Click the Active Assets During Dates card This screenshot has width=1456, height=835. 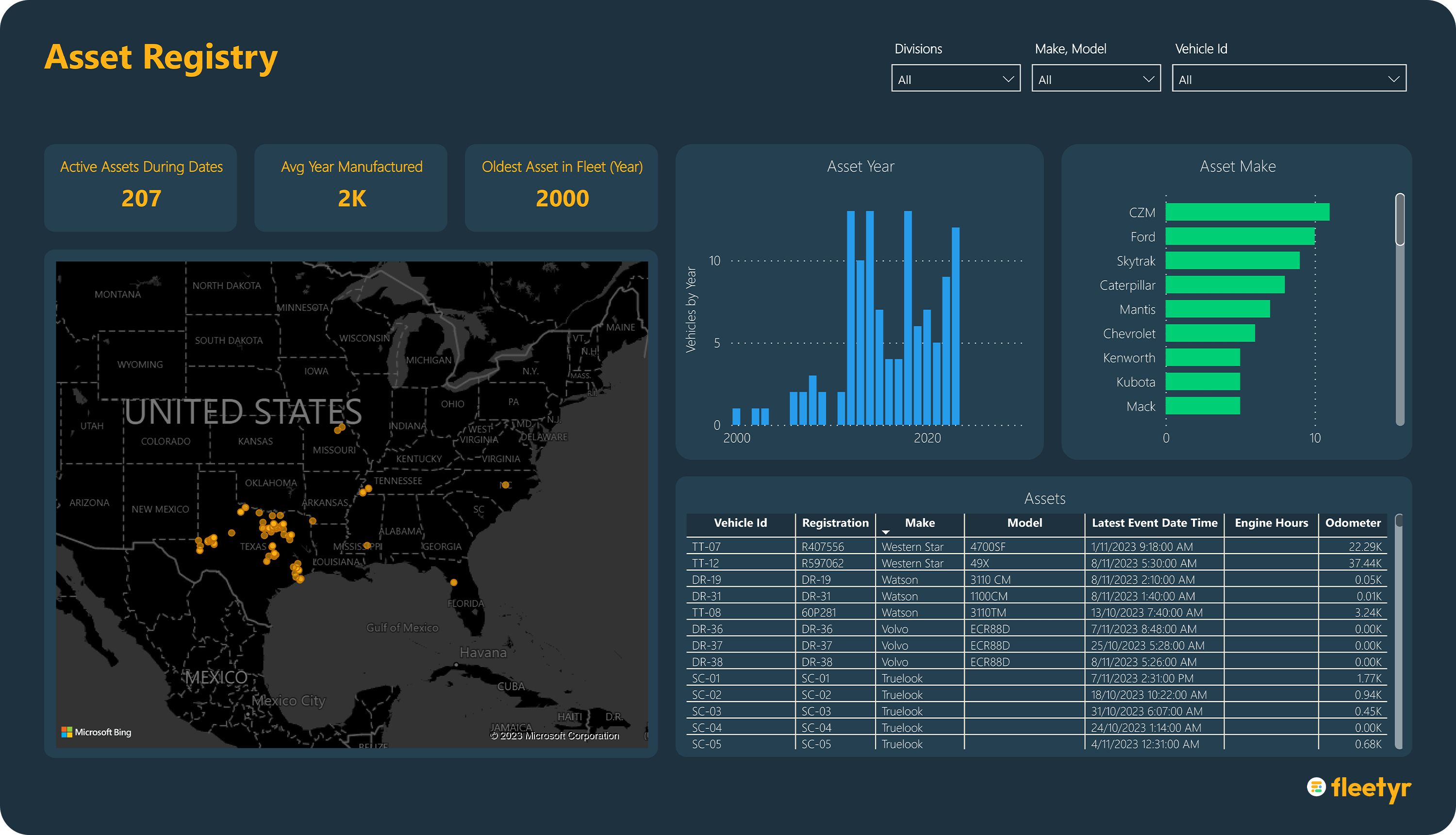[x=141, y=188]
